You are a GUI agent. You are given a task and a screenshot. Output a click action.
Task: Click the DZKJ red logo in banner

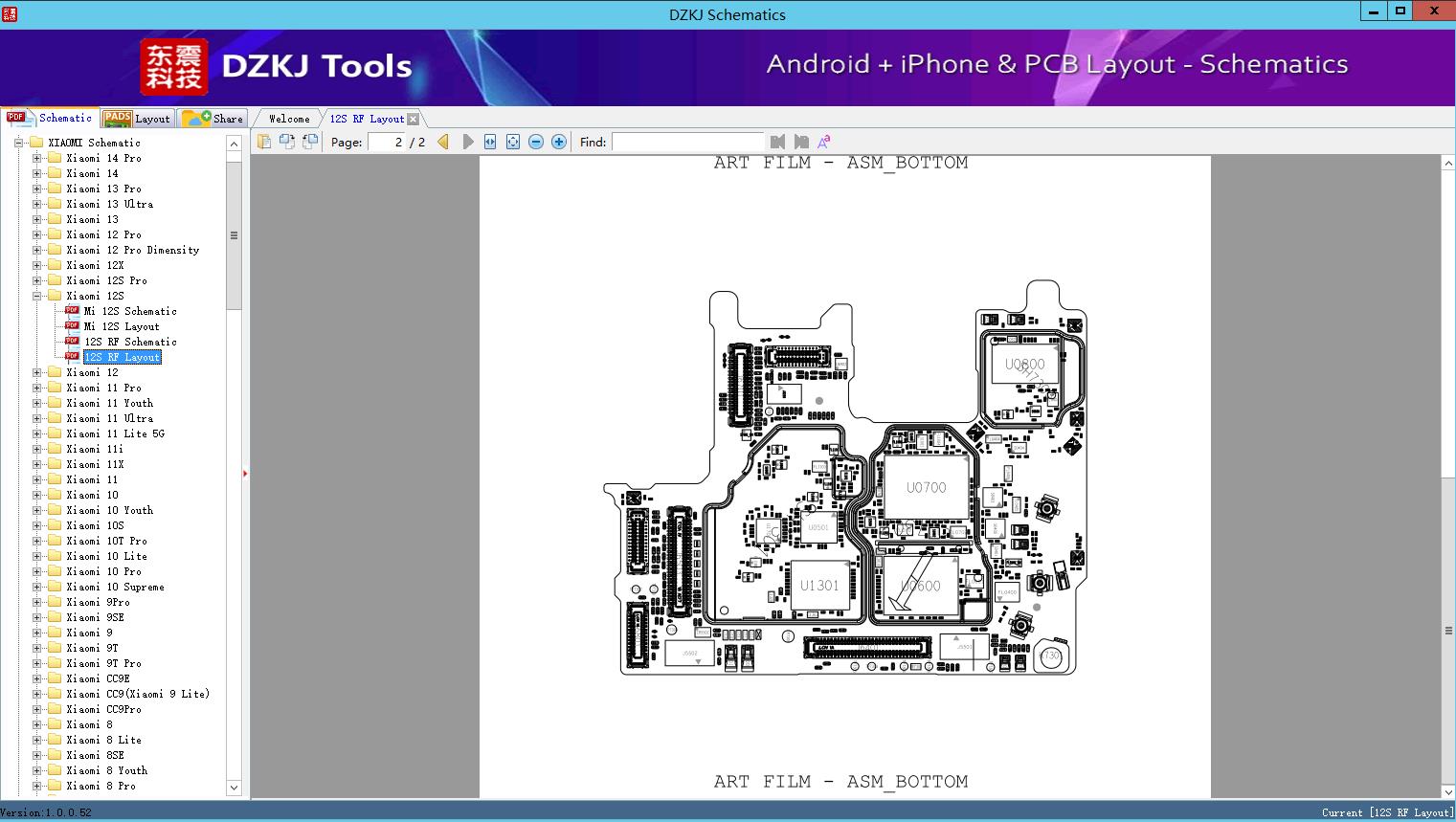click(x=173, y=67)
